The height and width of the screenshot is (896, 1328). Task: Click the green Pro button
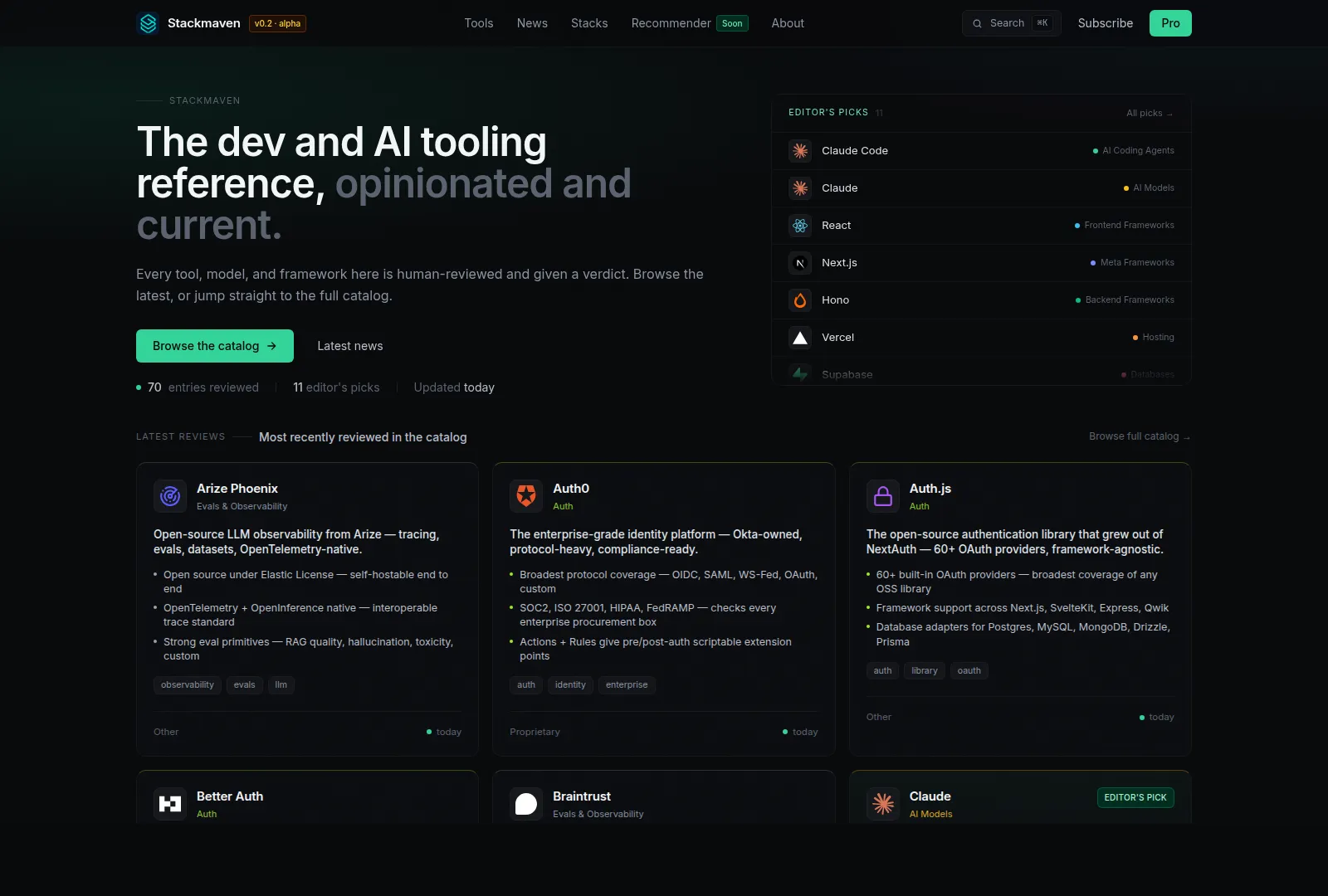[x=1170, y=23]
